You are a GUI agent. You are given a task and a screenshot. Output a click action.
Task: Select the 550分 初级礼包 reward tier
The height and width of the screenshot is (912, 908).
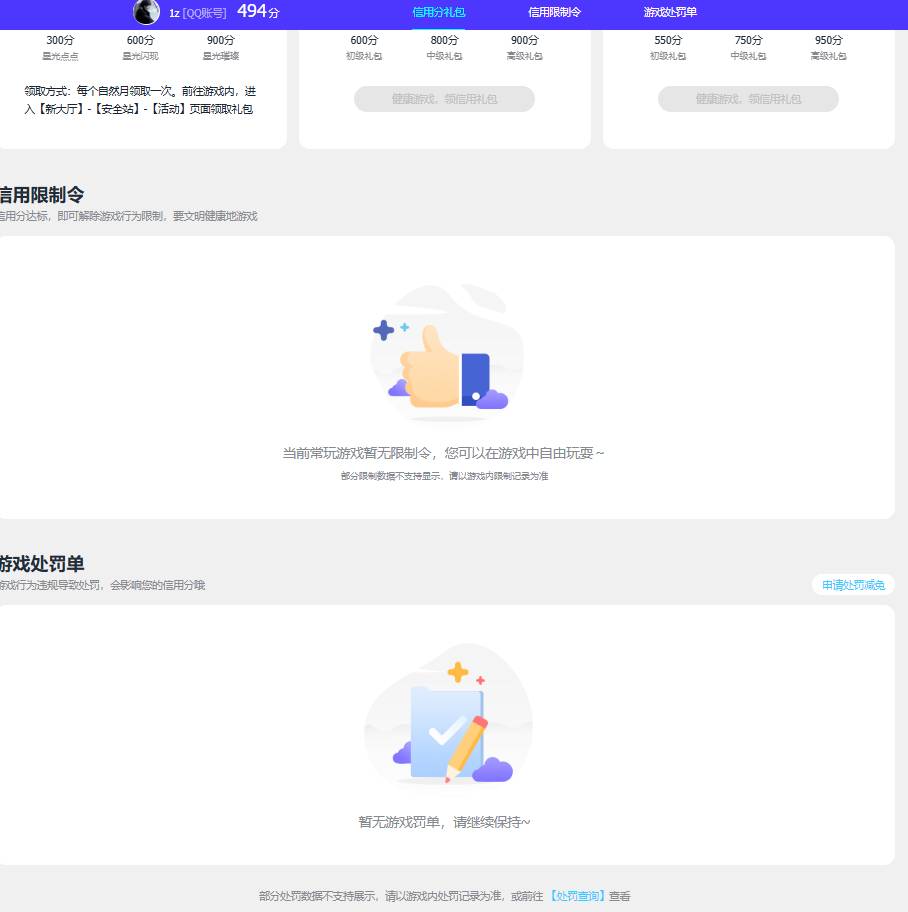click(x=667, y=47)
